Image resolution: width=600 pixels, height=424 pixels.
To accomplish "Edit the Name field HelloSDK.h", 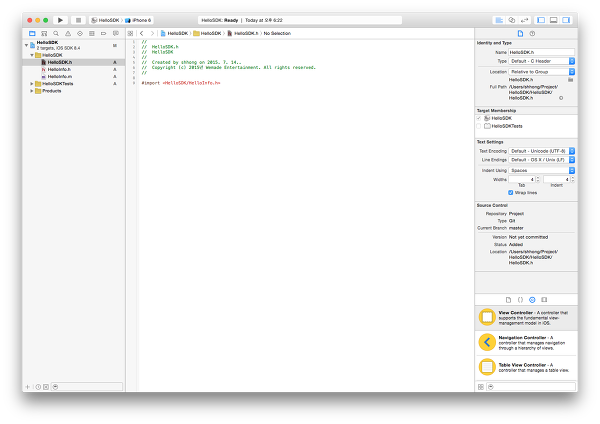I will coord(541,52).
